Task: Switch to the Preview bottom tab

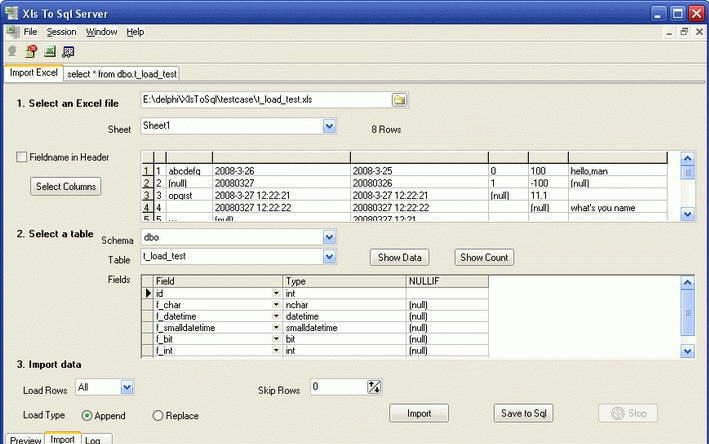Action: pos(25,439)
